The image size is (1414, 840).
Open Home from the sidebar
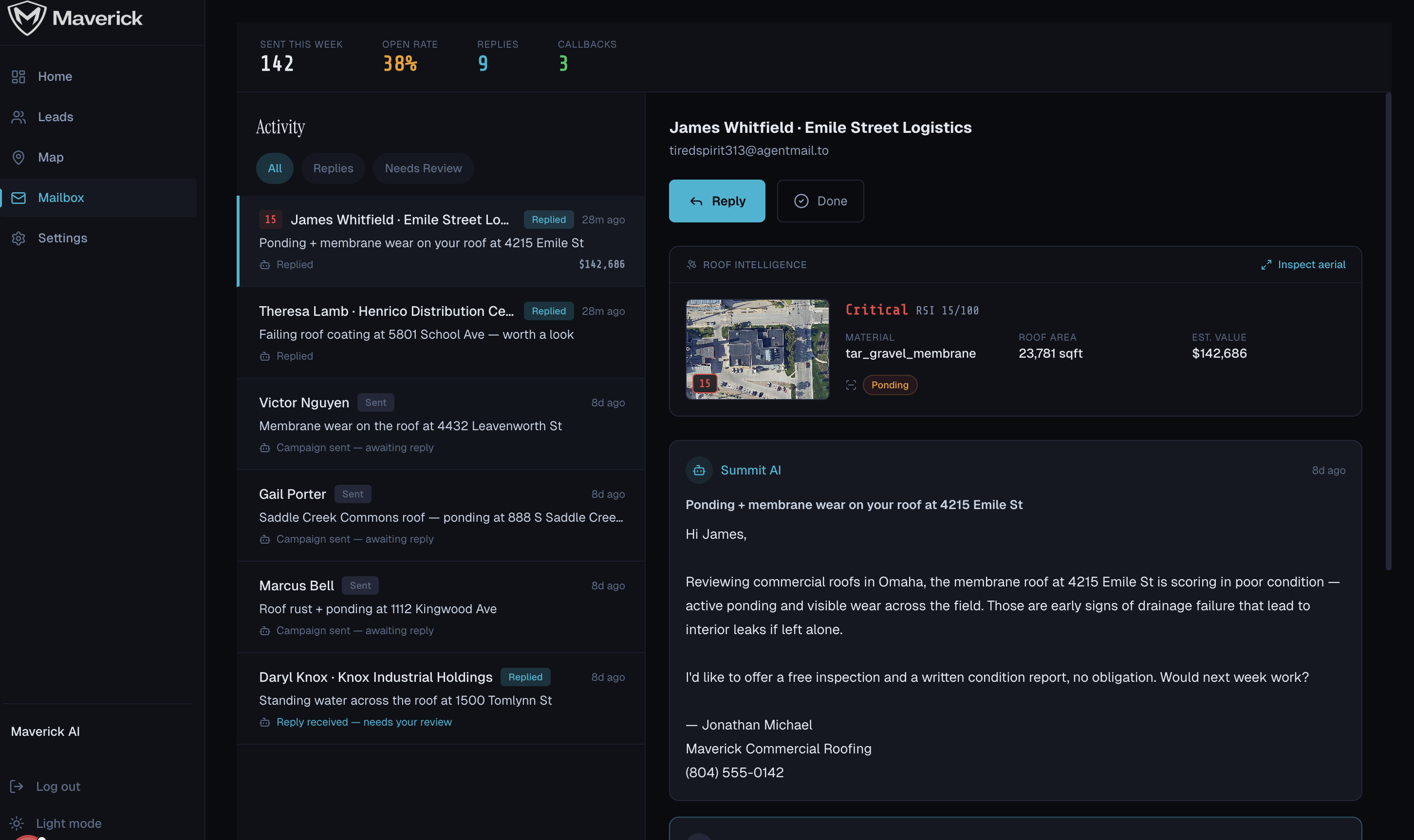pyautogui.click(x=98, y=76)
